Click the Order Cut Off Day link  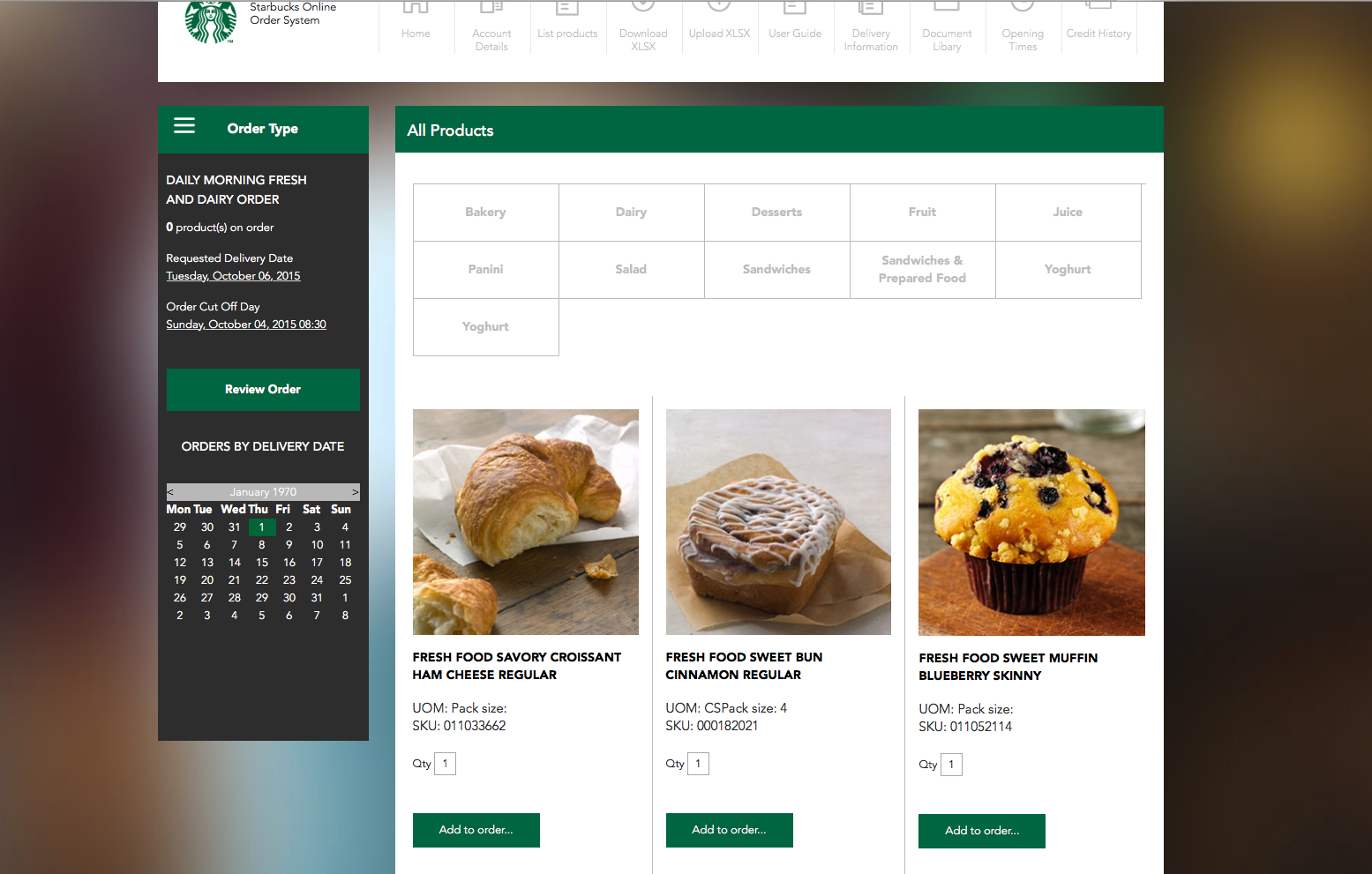(246, 324)
